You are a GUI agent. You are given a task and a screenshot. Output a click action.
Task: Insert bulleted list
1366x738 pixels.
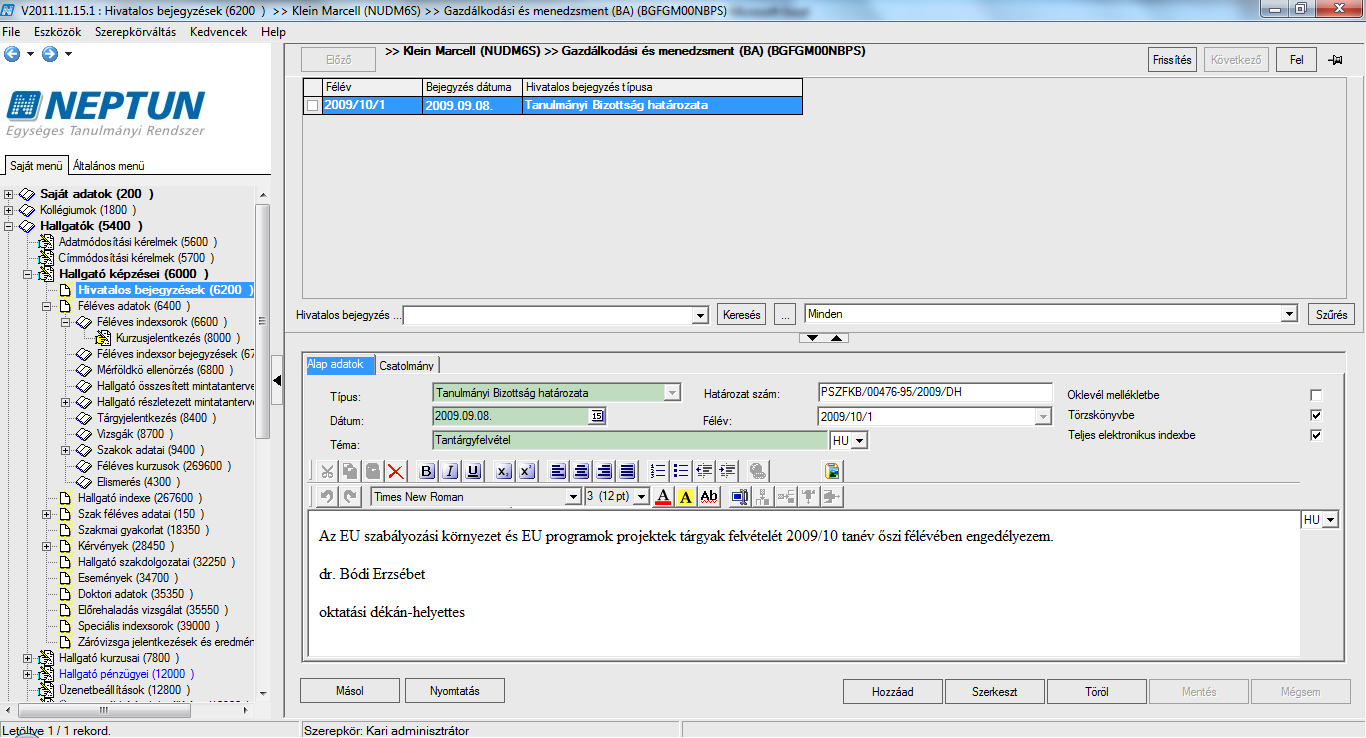tap(681, 471)
